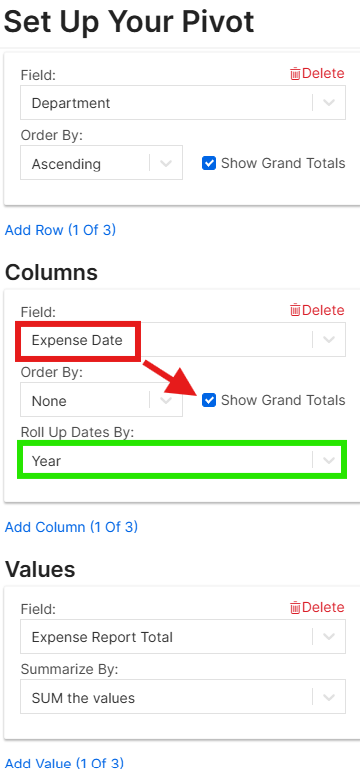Viewport: 360px width, 769px height.
Task: Expand the Ascending order dropdown chevron
Action: [166, 163]
